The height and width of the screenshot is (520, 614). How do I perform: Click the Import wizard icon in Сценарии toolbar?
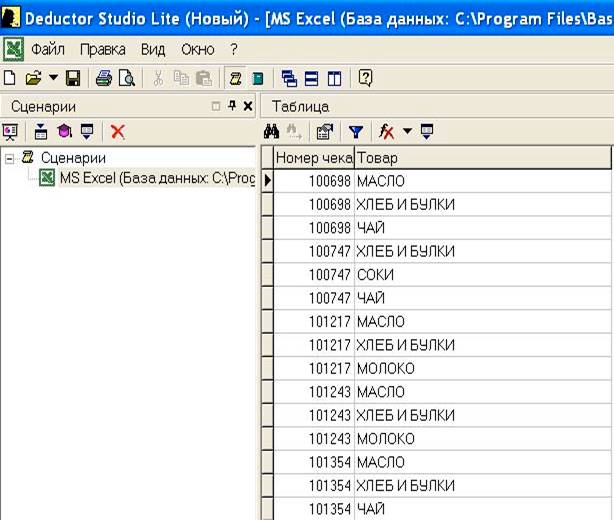10,132
